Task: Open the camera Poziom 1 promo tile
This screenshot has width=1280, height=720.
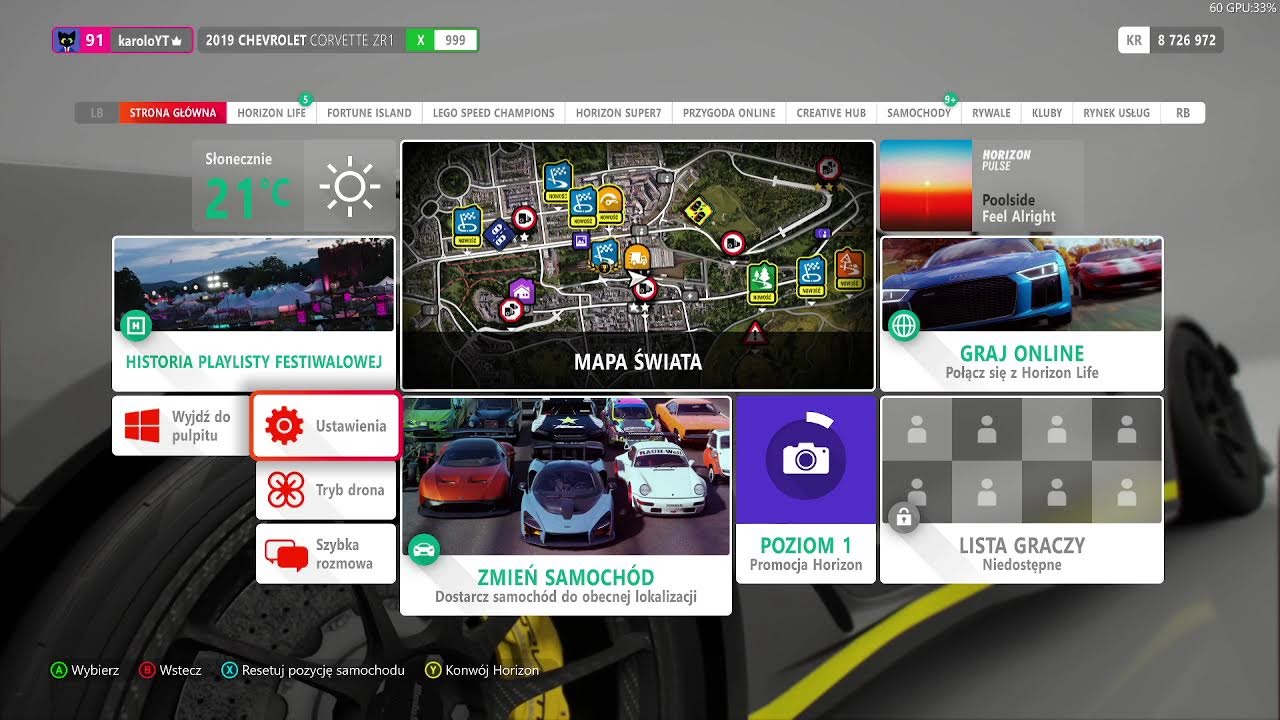Action: (806, 489)
